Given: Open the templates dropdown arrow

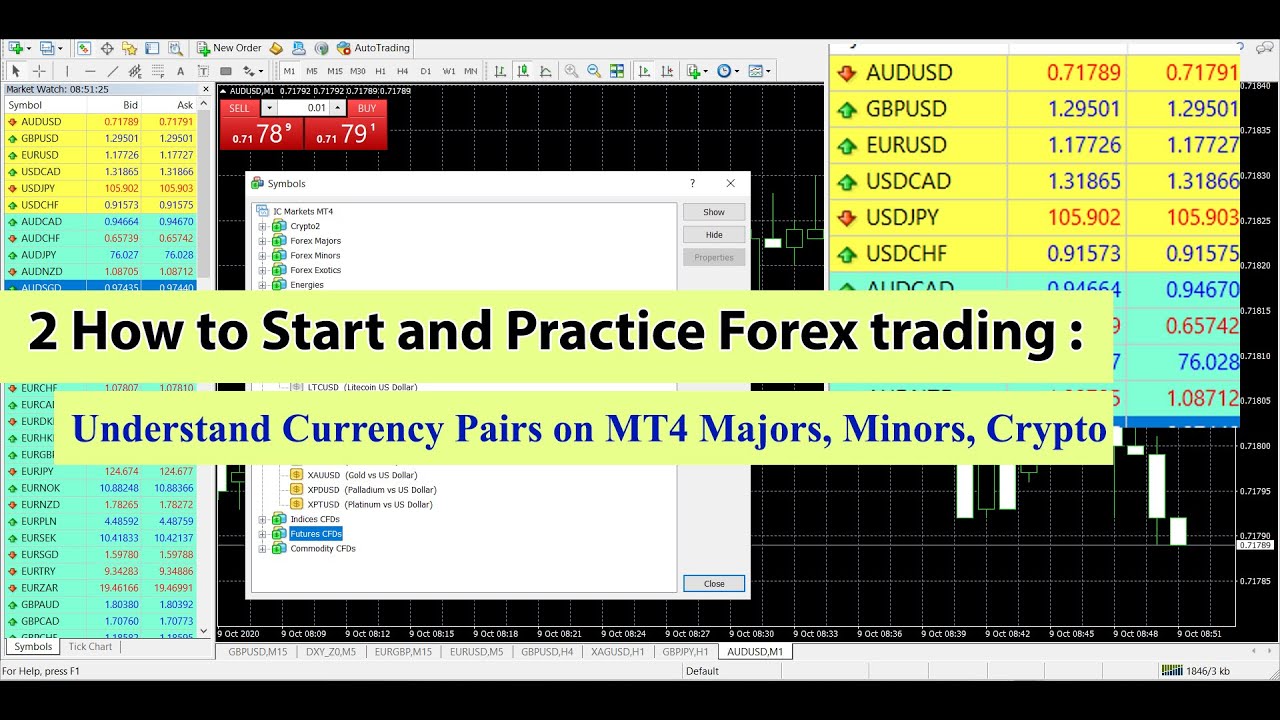Looking at the screenshot, I should (x=768, y=71).
